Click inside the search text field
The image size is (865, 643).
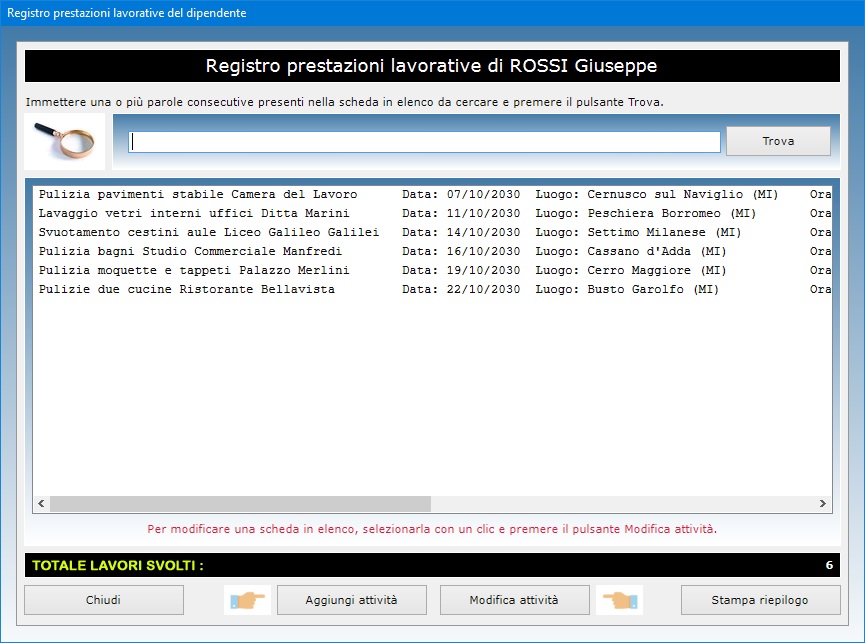424,142
